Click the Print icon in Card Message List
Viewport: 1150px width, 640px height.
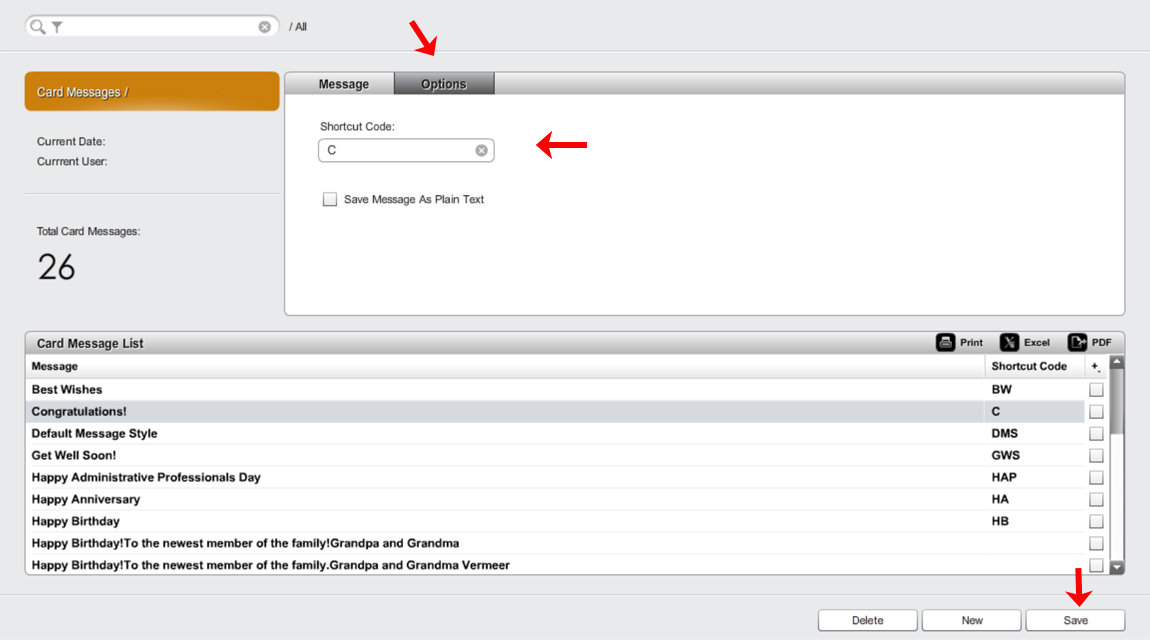[945, 342]
